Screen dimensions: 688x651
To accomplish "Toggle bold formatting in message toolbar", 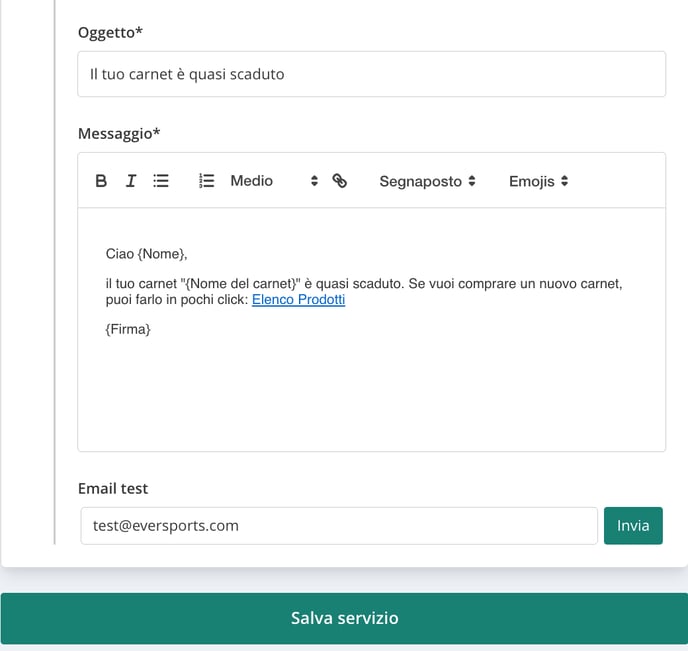I will (x=101, y=181).
